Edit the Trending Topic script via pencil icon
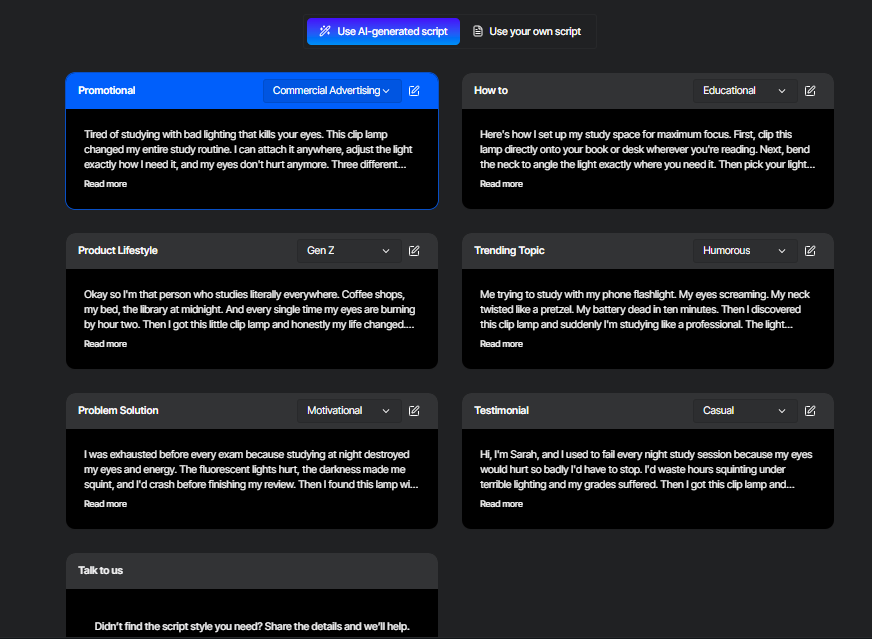This screenshot has height=639, width=872. click(x=810, y=251)
